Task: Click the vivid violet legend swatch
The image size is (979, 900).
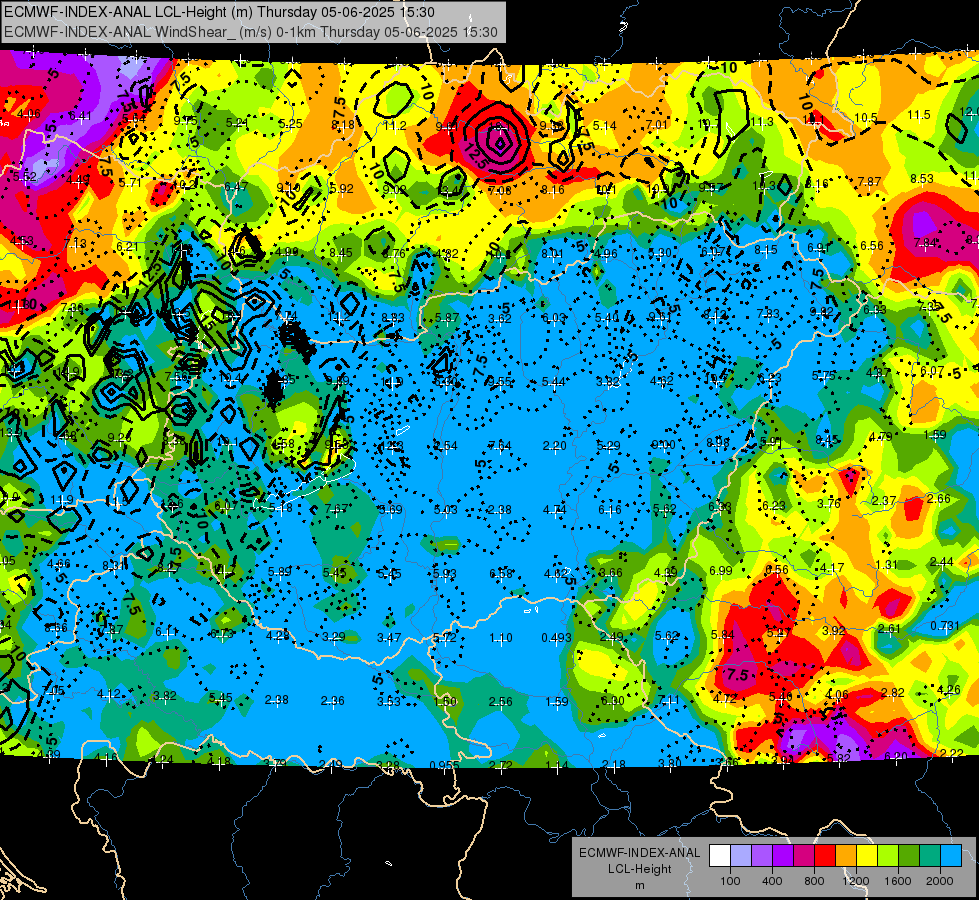Action: (x=783, y=856)
